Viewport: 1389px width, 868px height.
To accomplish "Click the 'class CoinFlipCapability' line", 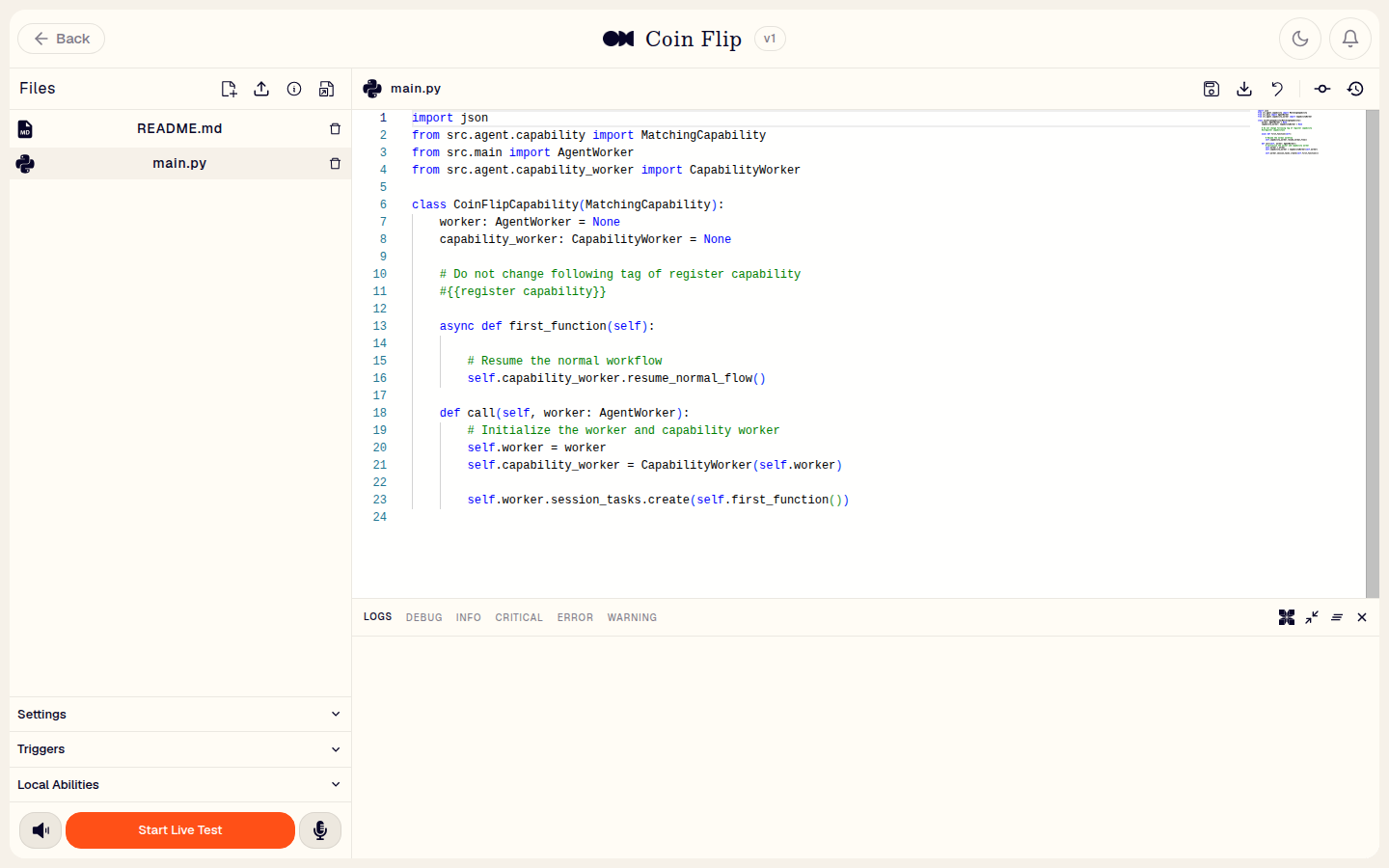I will tap(567, 204).
